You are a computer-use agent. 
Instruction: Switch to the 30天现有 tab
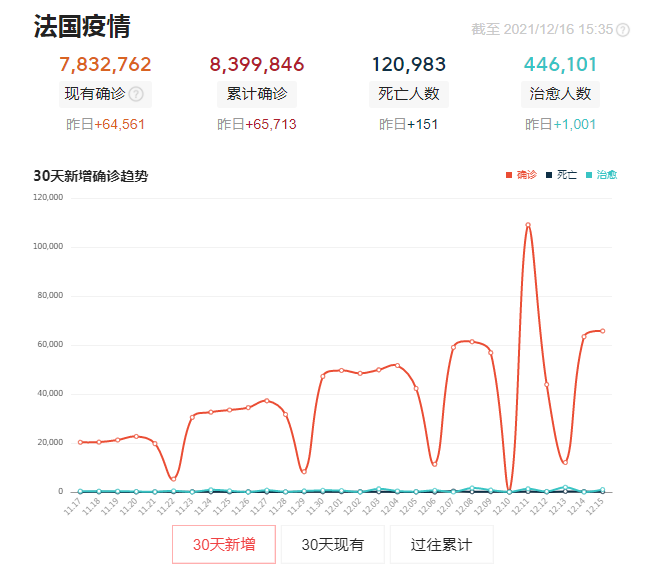tap(333, 544)
